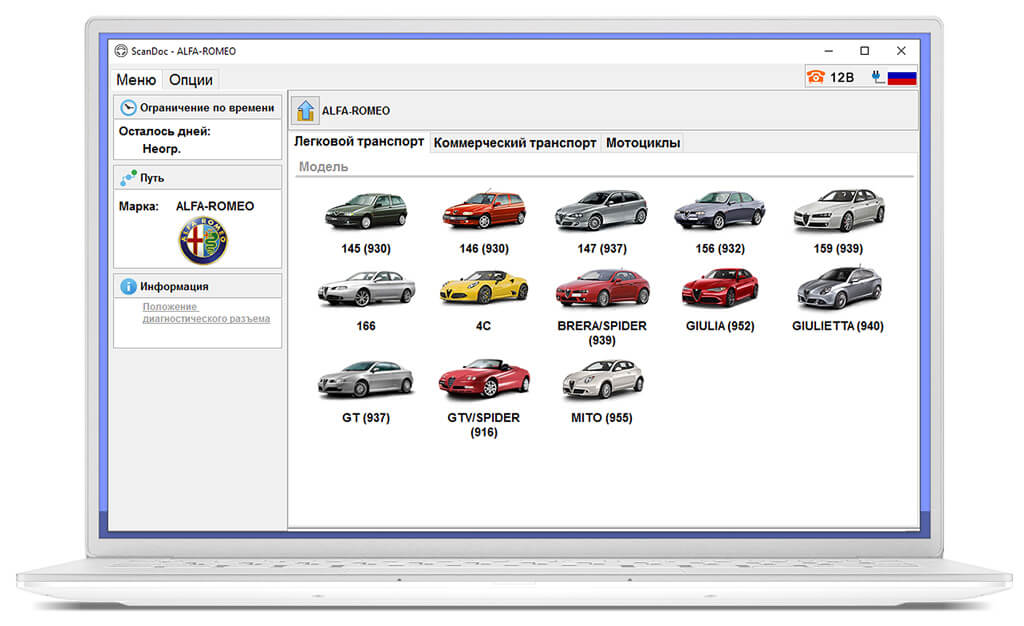Select the Alfa Romeo 145 (930) car
This screenshot has width=1024, height=626.
coord(366,210)
